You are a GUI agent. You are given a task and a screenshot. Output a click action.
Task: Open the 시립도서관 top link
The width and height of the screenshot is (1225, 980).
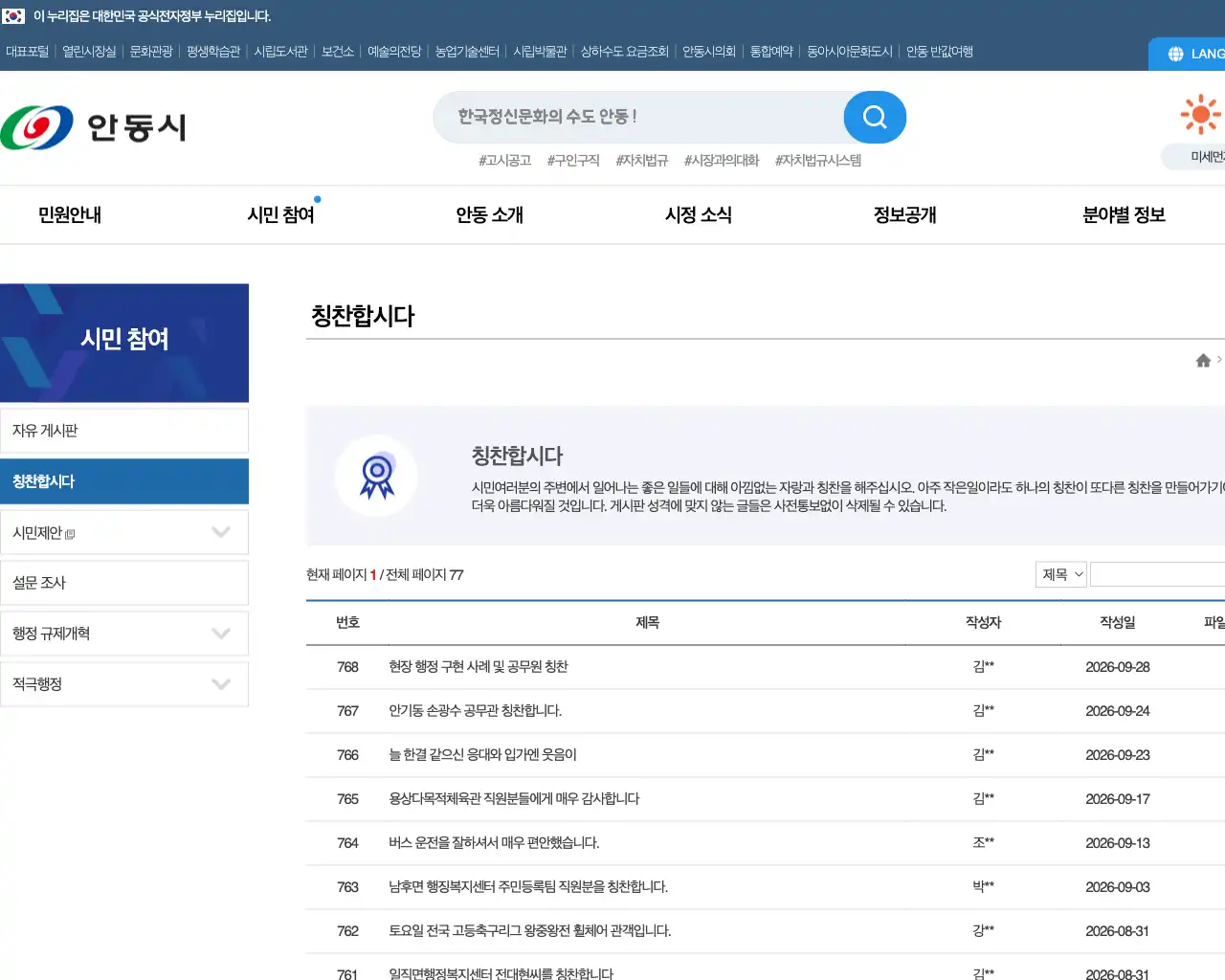[280, 52]
